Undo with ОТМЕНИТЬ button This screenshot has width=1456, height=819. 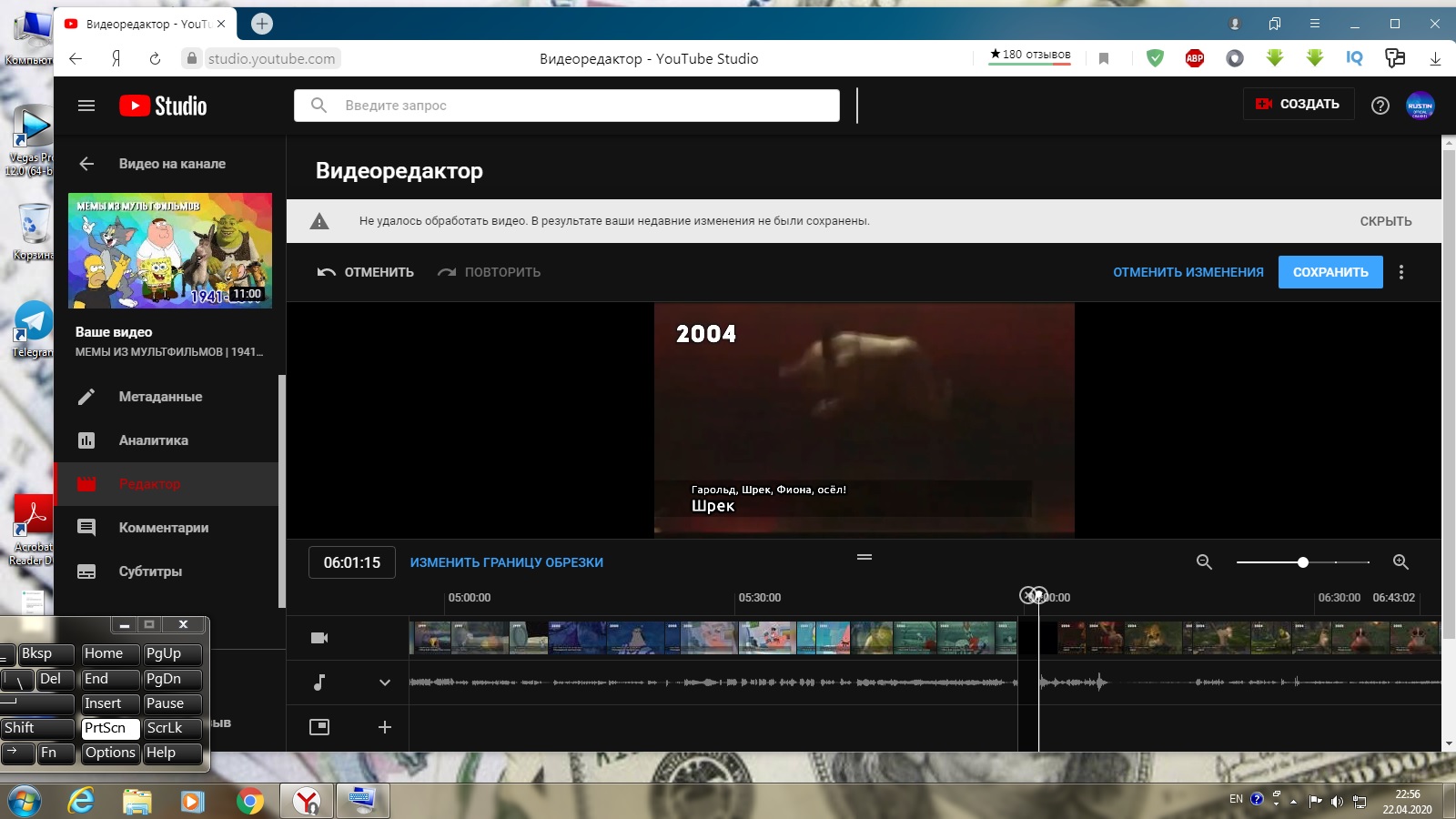pyautogui.click(x=365, y=272)
